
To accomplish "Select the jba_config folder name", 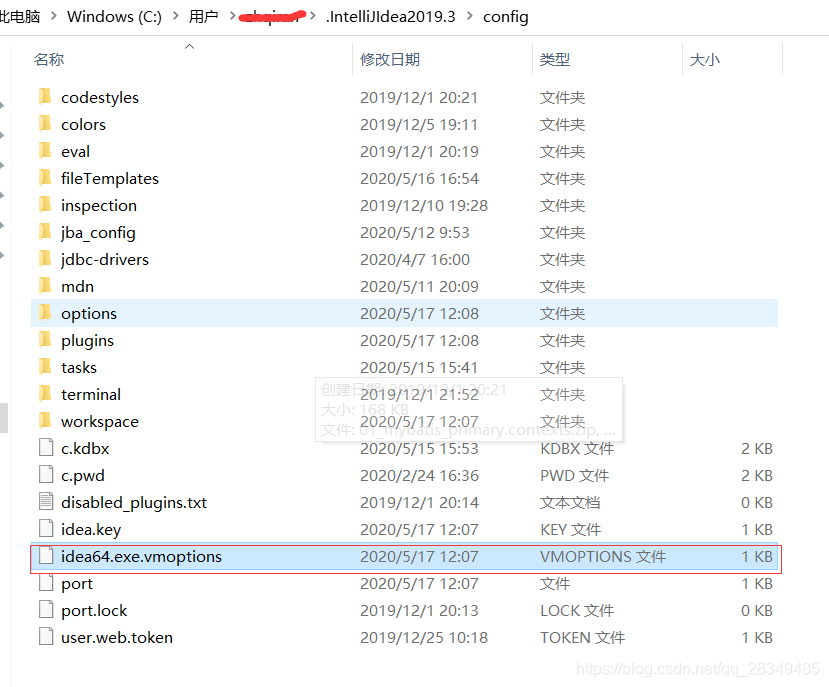I will coord(98,233).
